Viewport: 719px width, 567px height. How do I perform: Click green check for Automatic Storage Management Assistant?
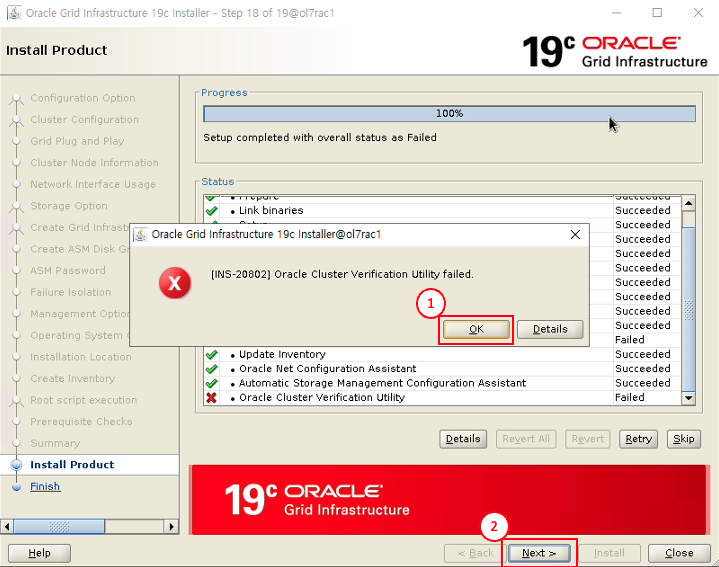(211, 384)
